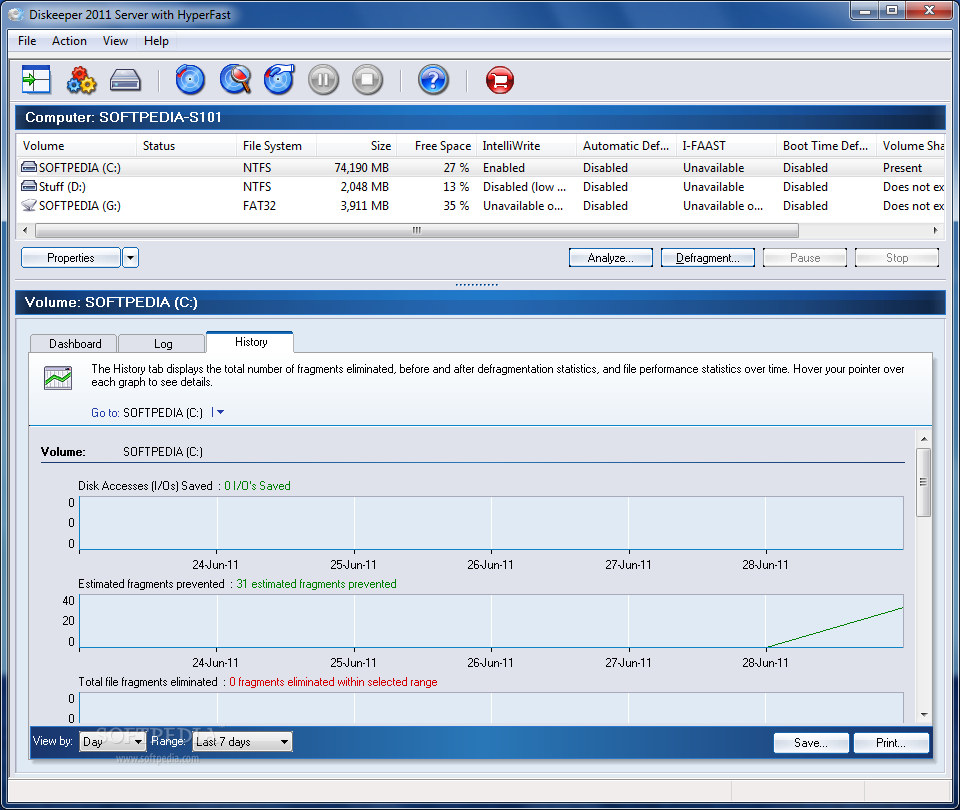The height and width of the screenshot is (810, 960).
Task: Expand the Properties dropdown arrow
Action: tap(130, 258)
